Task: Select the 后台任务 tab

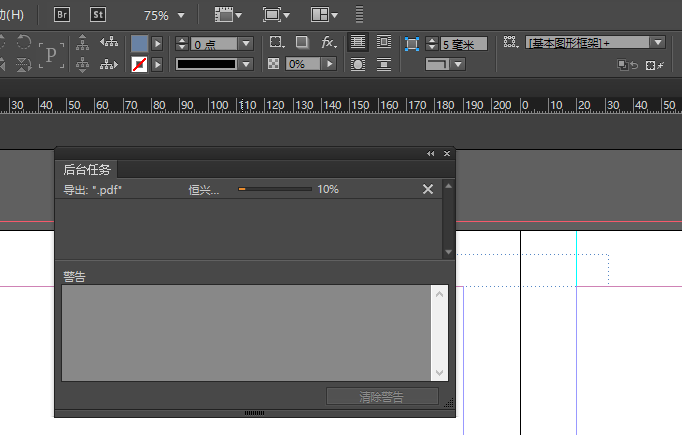Action: pos(87,169)
